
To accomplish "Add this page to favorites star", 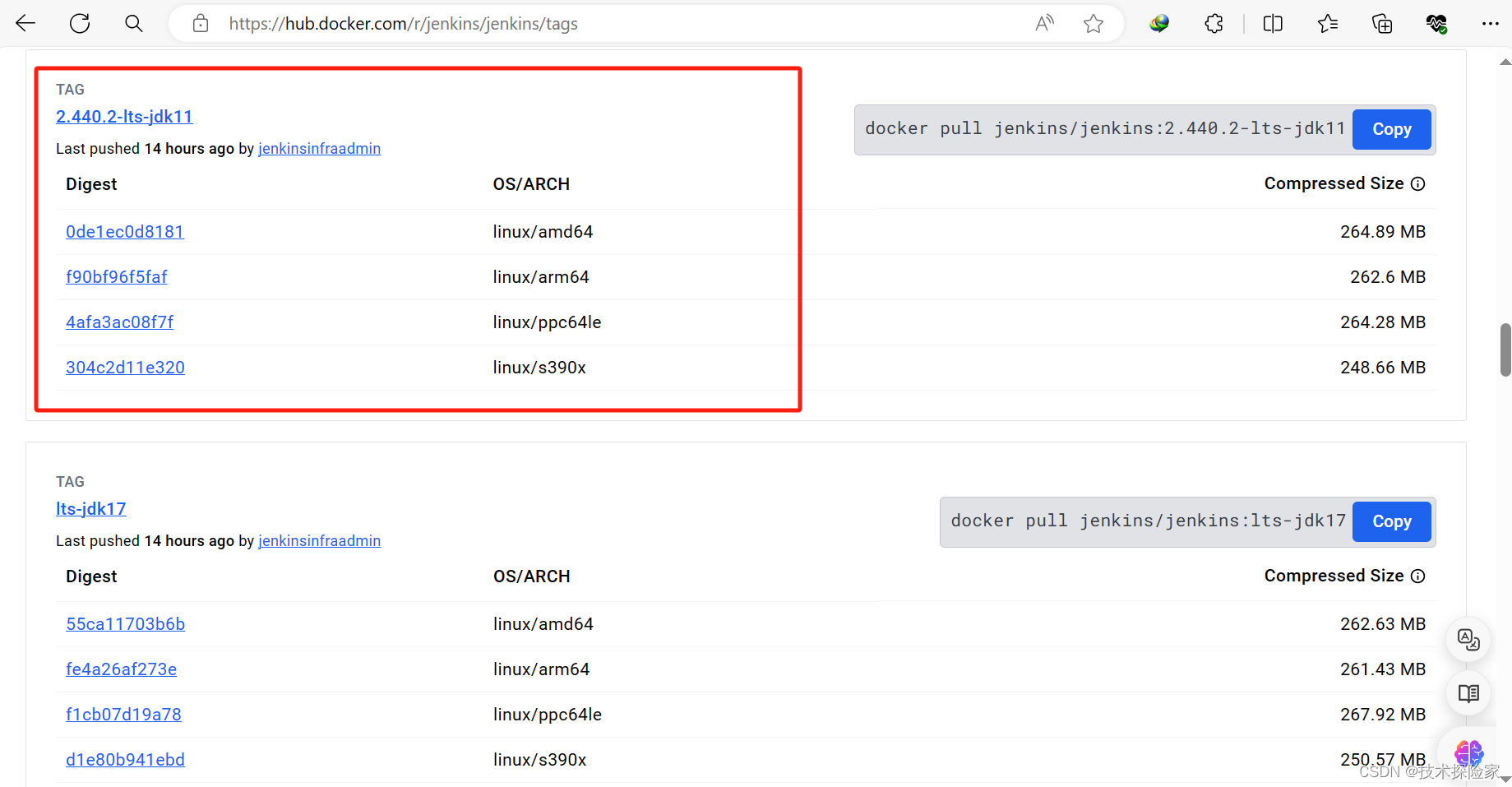I will pos(1094,24).
